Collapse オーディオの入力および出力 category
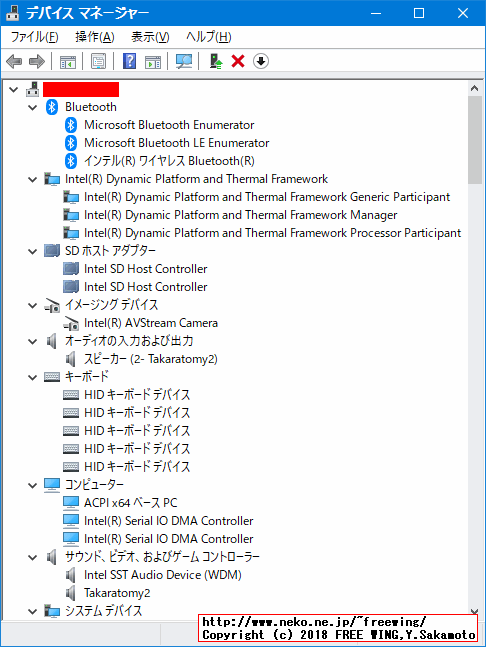This screenshot has height=647, width=486. [x=33, y=342]
